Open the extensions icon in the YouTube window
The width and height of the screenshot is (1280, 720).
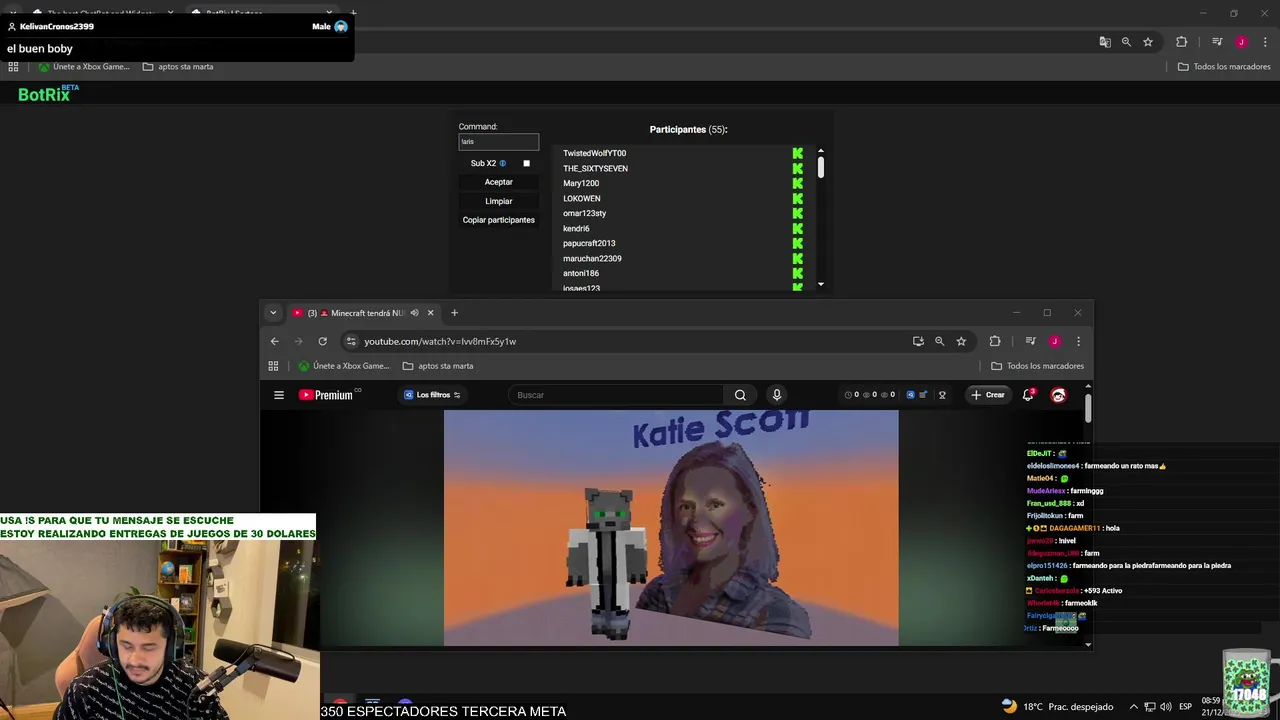(995, 341)
